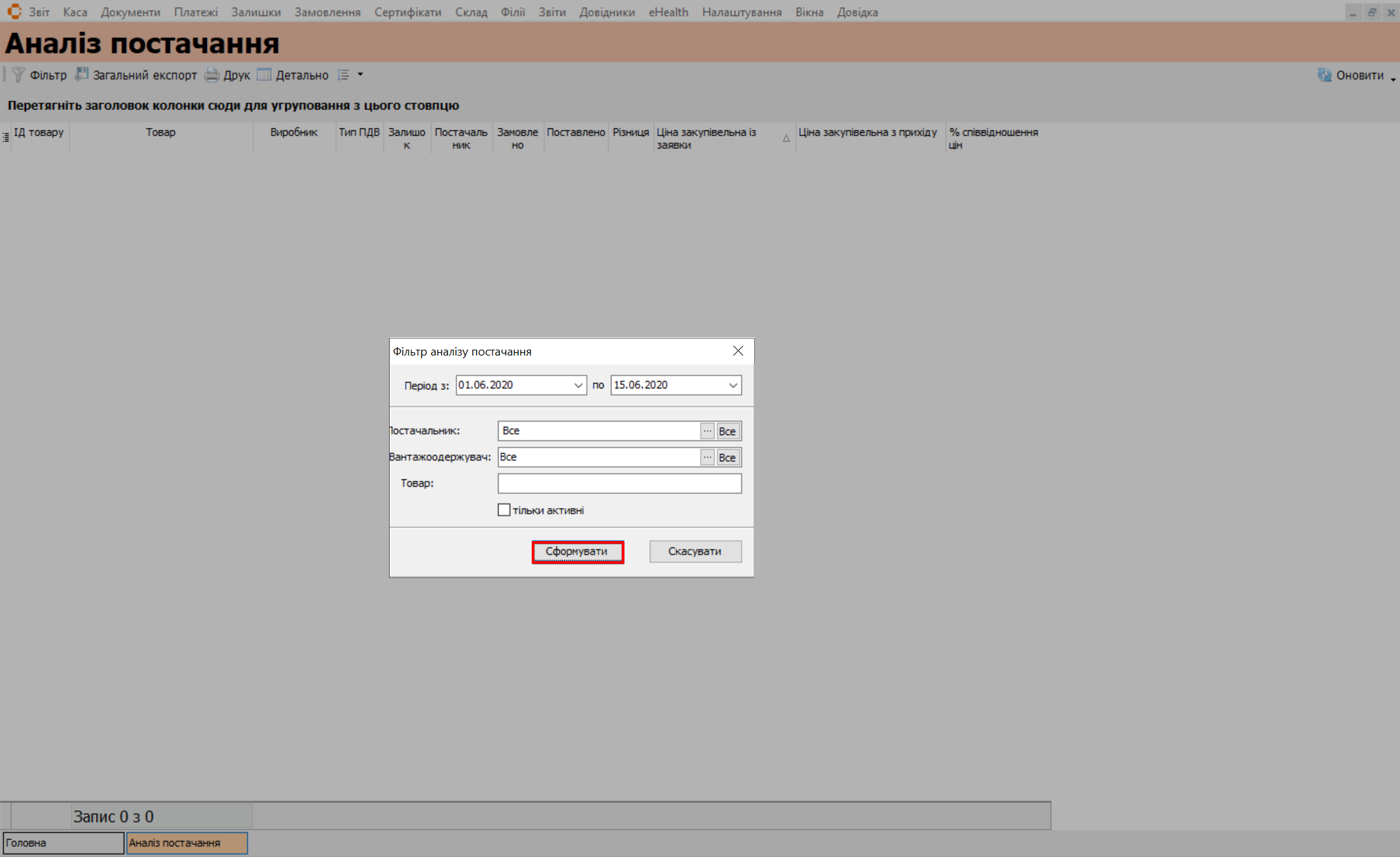The height and width of the screenshot is (857, 1400).
Task: Click the list layout icon after Детально
Action: [344, 75]
